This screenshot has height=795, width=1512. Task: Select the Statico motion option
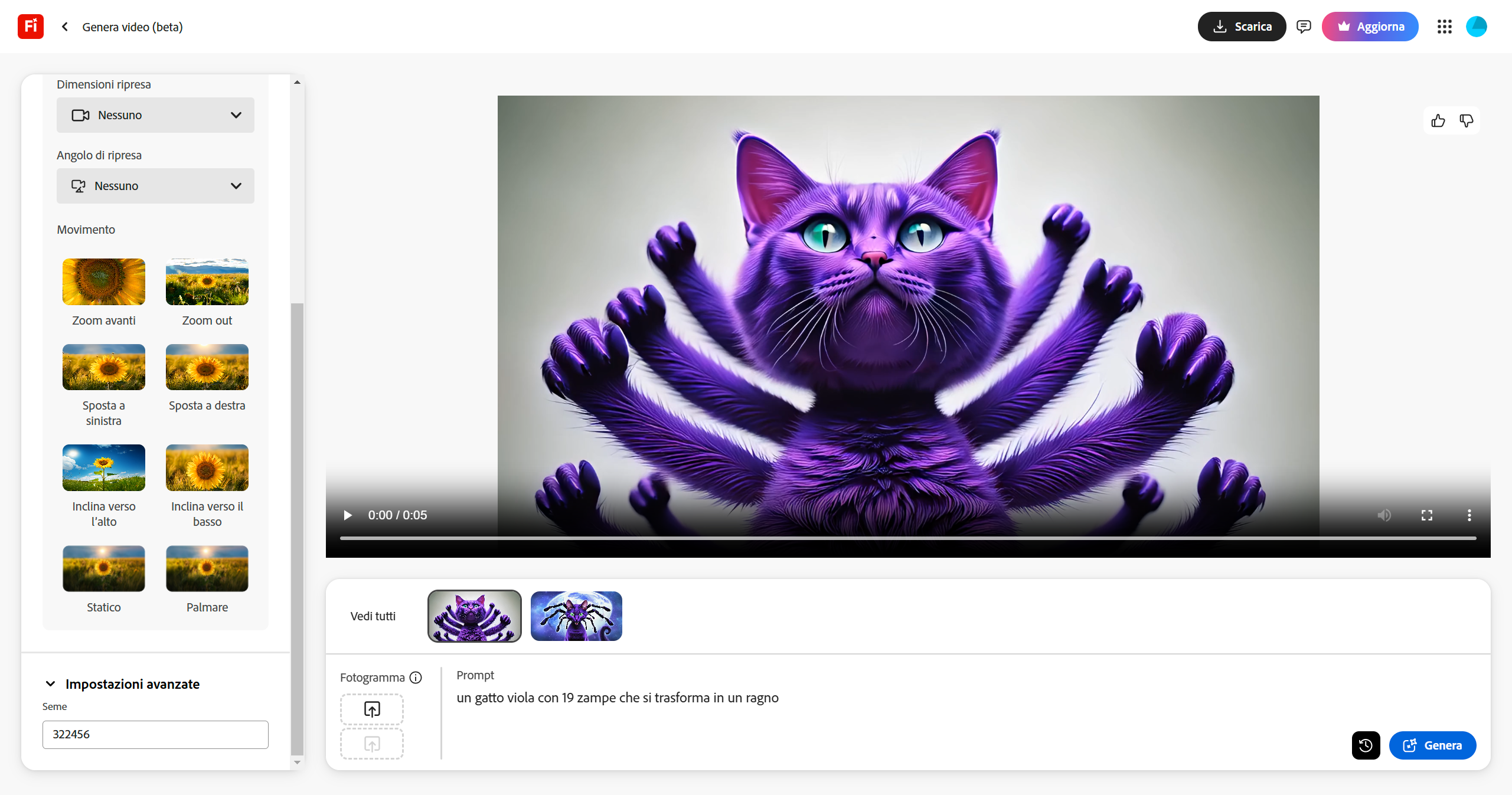pos(104,569)
